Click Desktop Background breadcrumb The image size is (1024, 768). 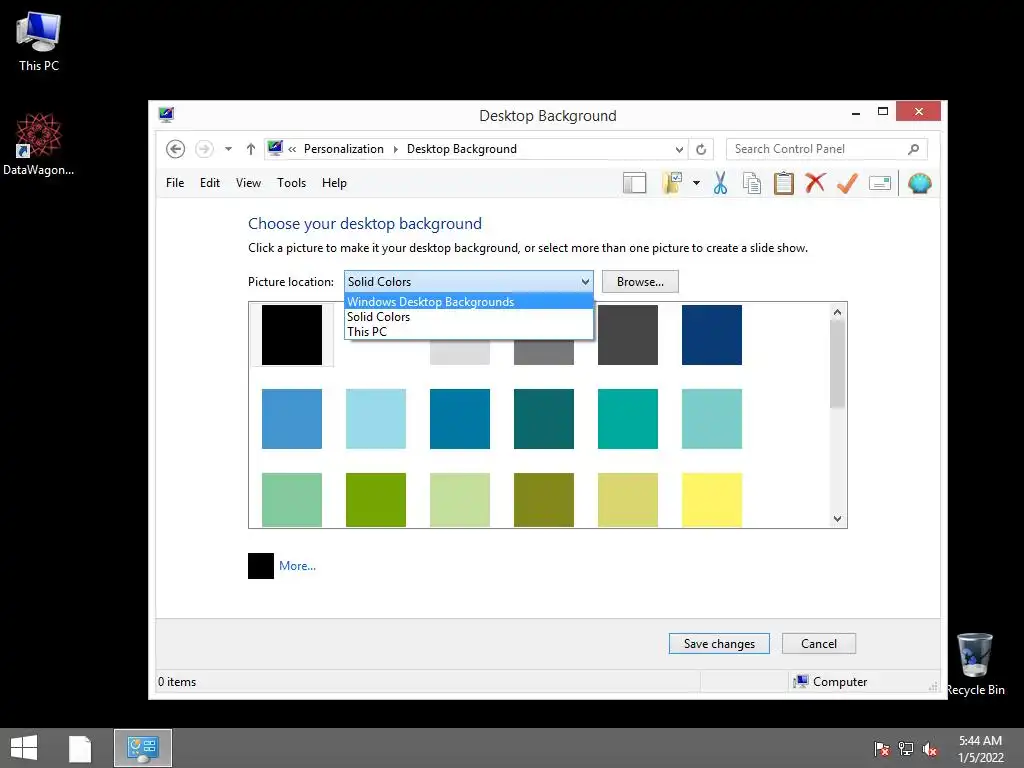(461, 149)
